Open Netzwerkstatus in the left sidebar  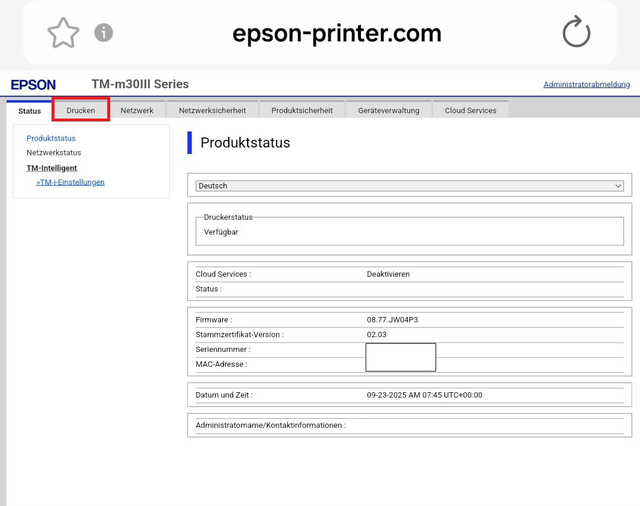coord(54,153)
